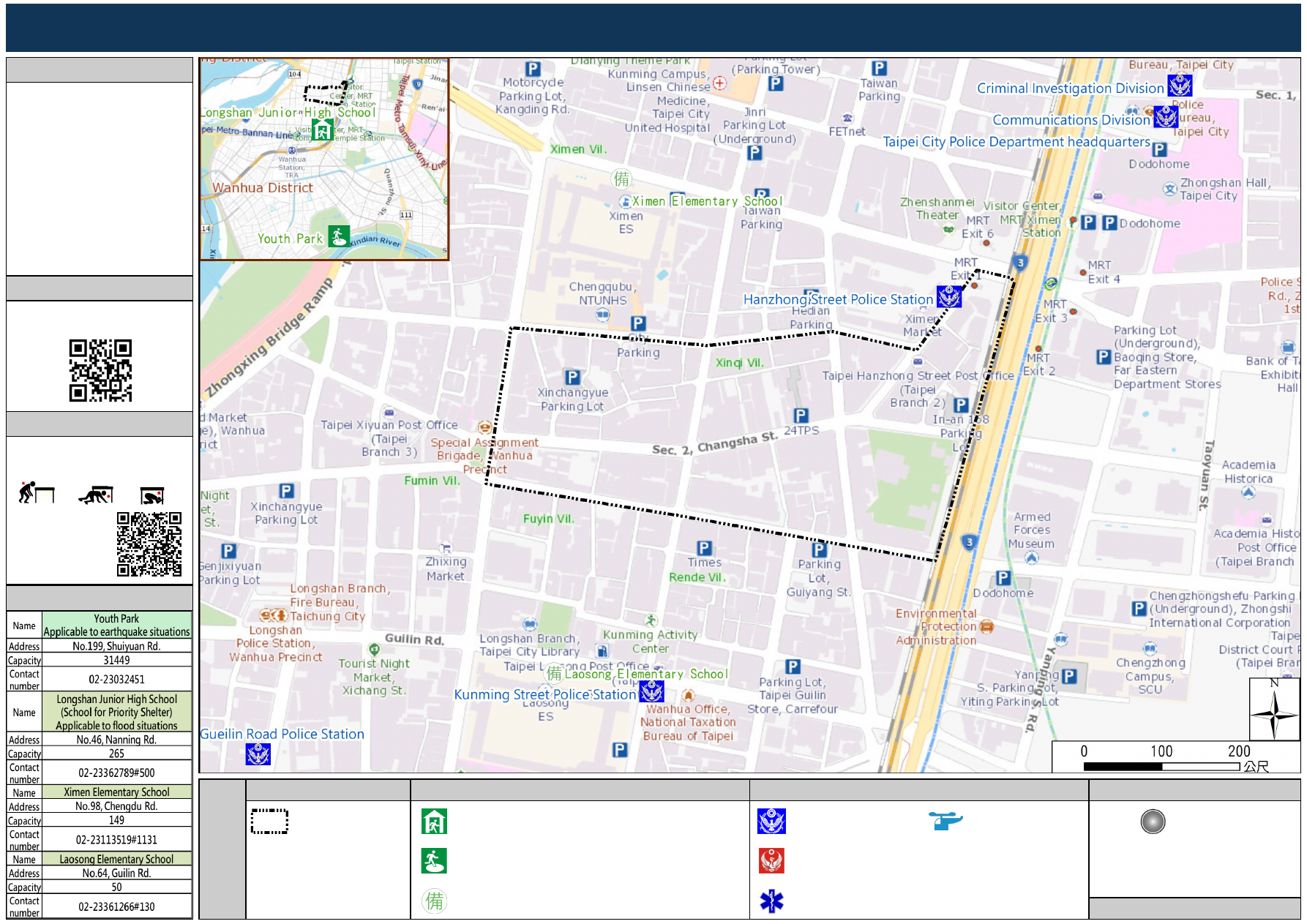Click the map scale bar

[x=1161, y=766]
